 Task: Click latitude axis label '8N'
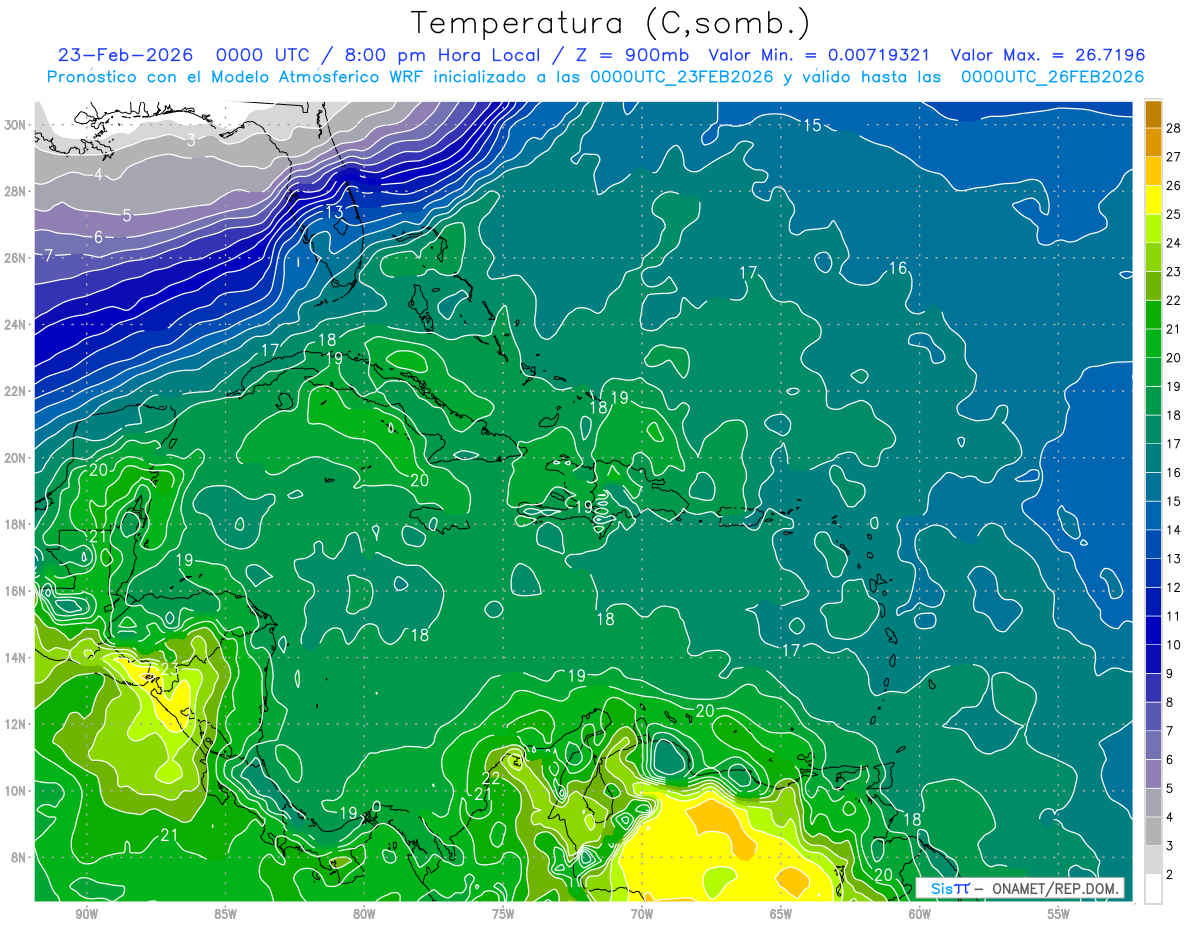(20, 857)
